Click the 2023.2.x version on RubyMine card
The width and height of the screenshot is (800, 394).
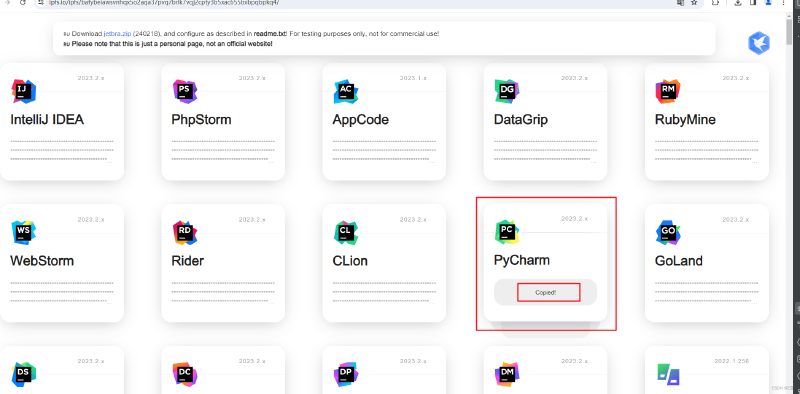click(736, 78)
